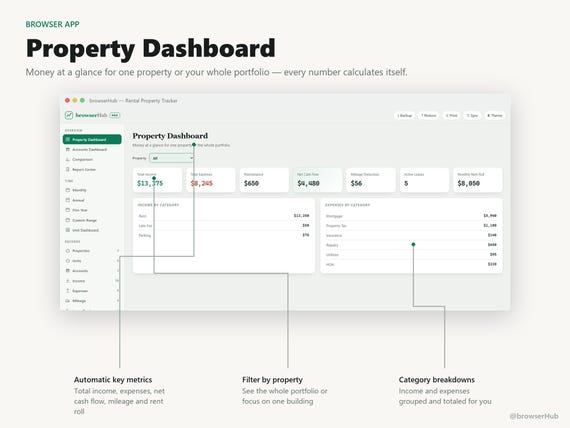Click the browserHub logo icon

69,115
